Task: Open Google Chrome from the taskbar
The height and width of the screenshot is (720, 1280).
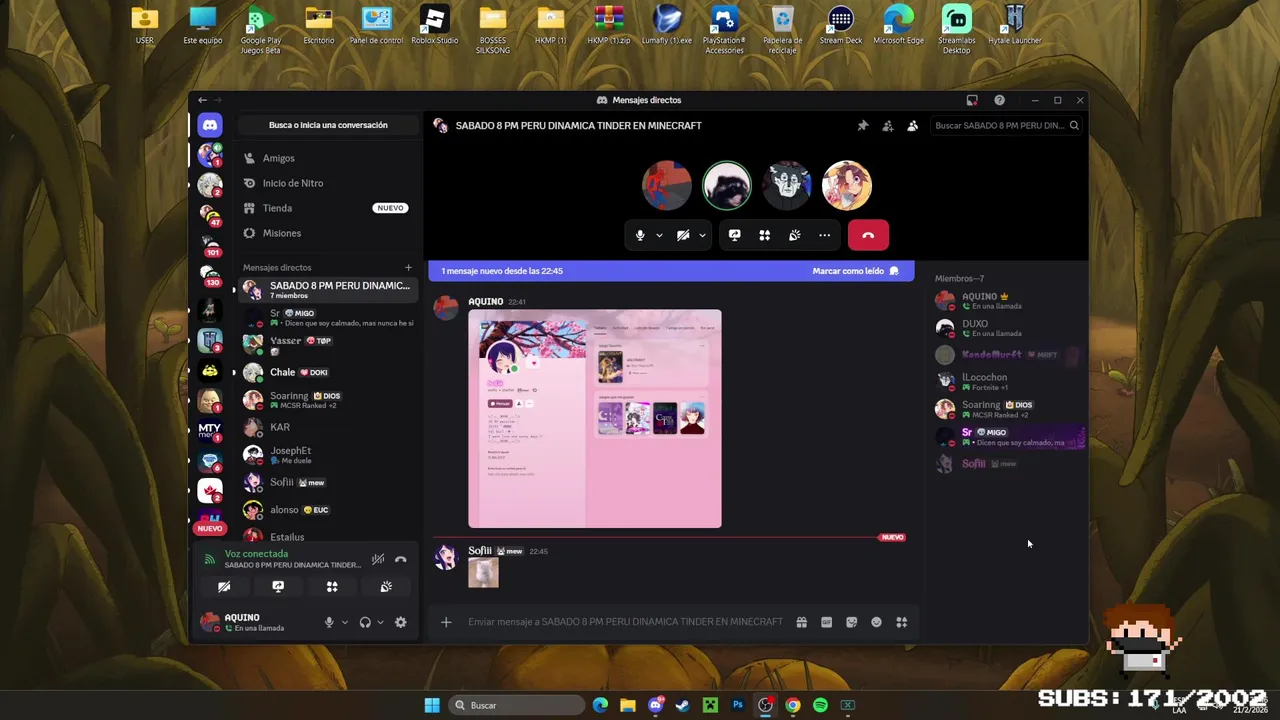Action: 793,705
